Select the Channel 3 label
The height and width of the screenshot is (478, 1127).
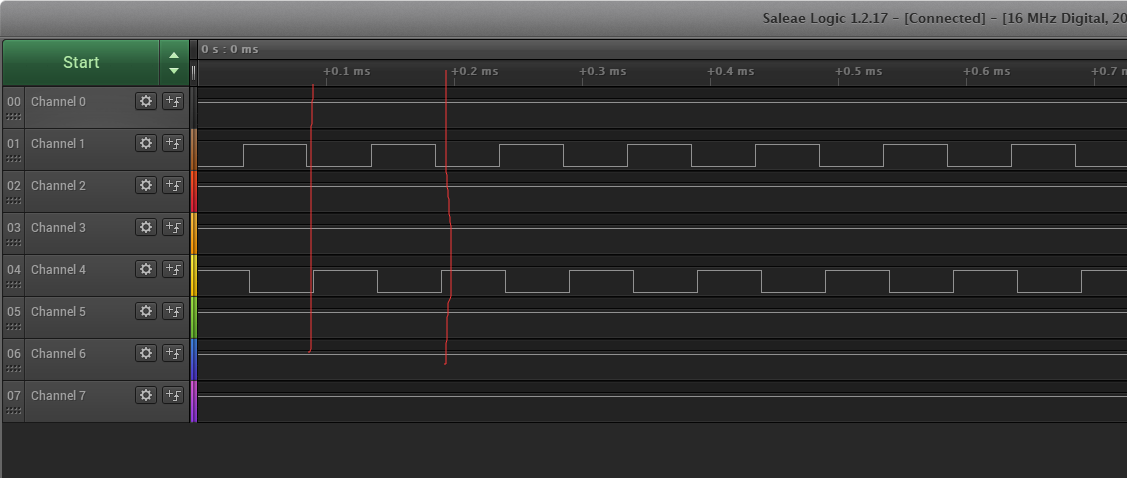click(58, 227)
